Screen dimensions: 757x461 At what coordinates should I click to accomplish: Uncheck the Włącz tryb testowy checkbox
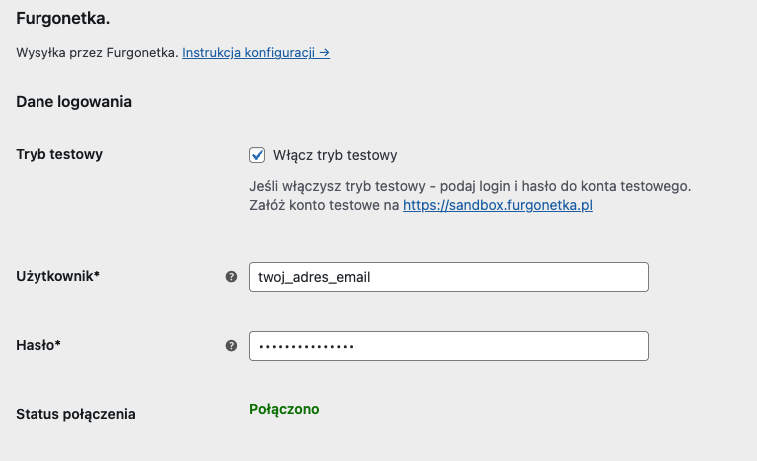[x=257, y=155]
